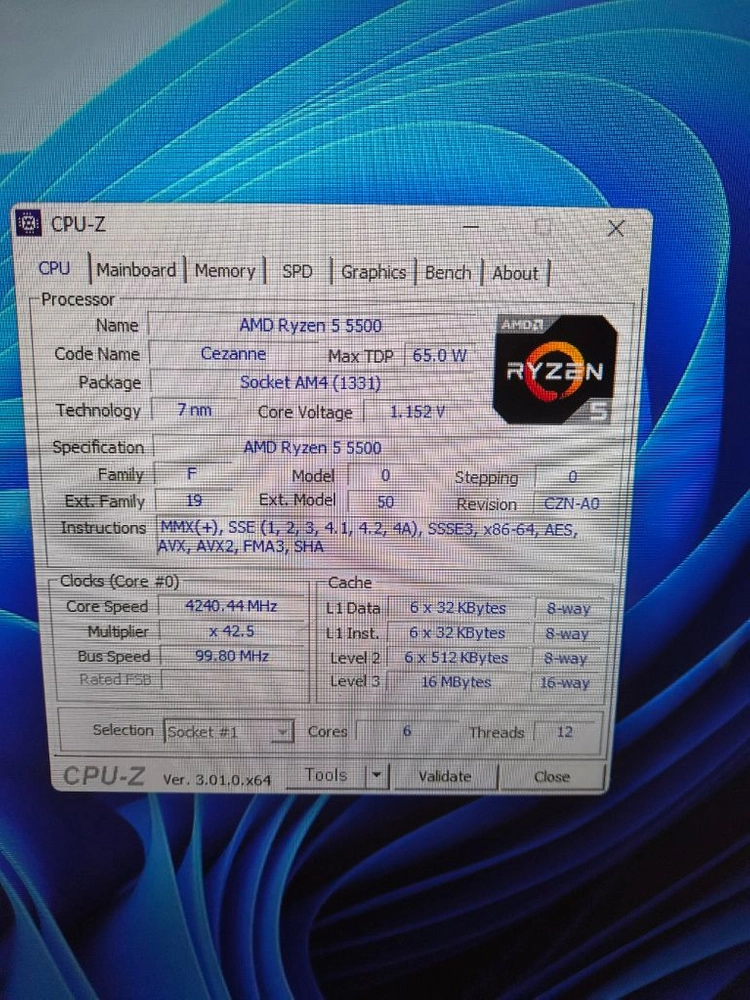This screenshot has width=750, height=1000.
Task: Click the Name field AMD Ryzen 5 5500
Action: tap(311, 325)
